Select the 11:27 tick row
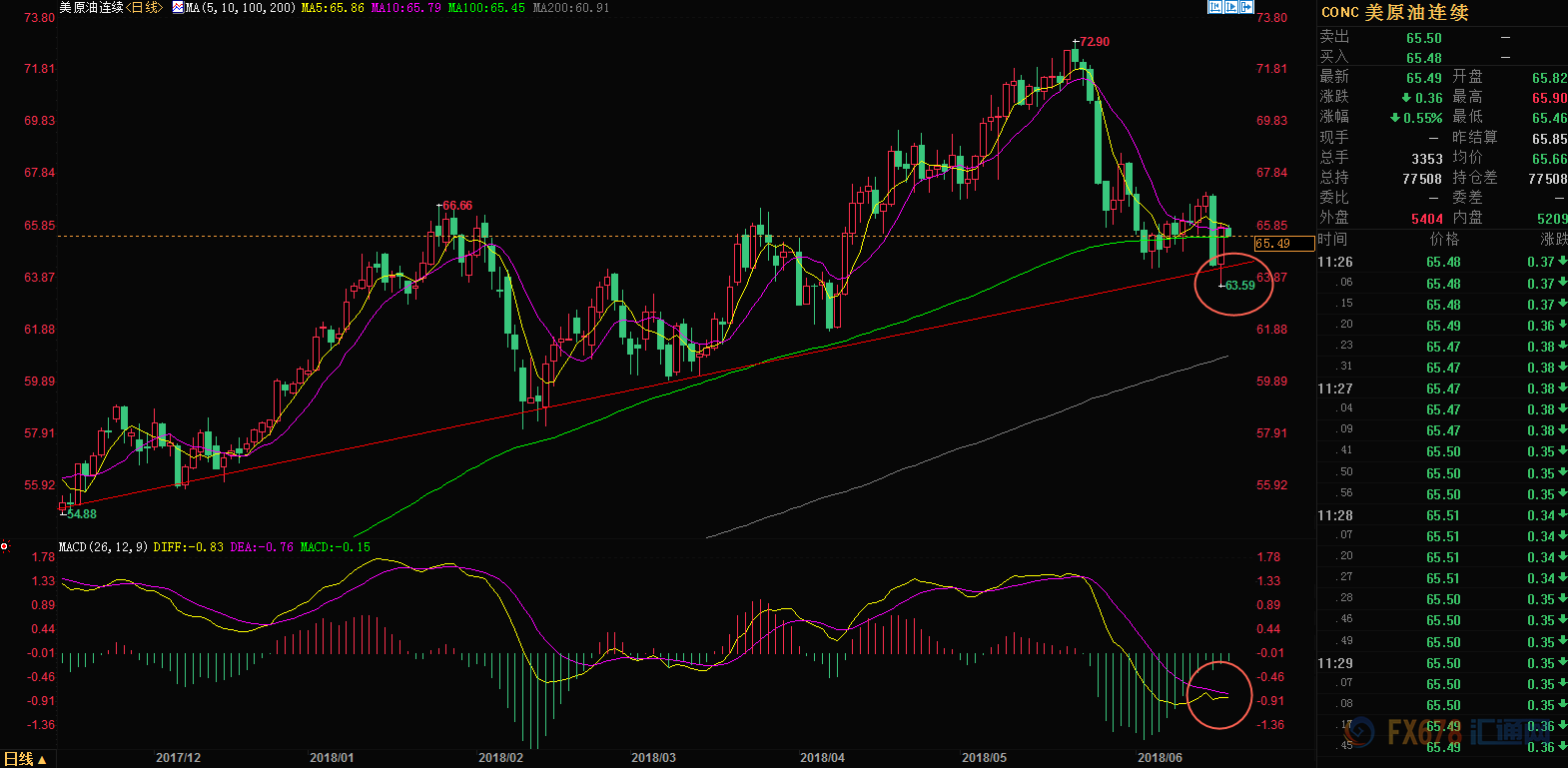 pyautogui.click(x=1442, y=388)
